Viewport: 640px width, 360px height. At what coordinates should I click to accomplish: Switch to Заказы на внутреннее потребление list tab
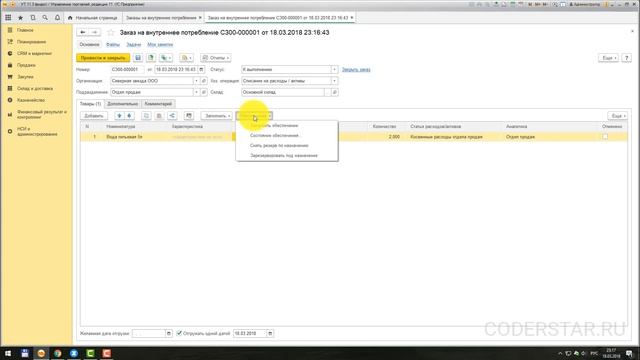161,18
